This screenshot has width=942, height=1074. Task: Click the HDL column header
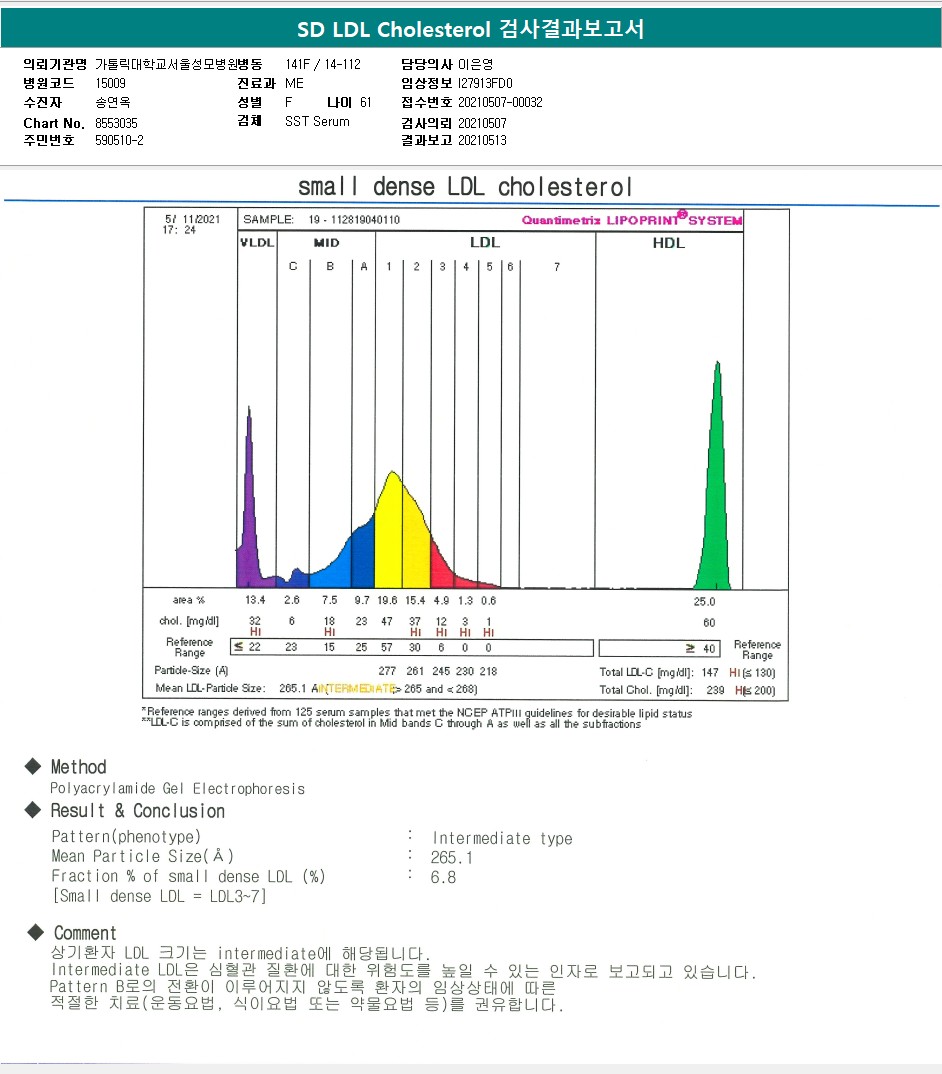pyautogui.click(x=669, y=242)
